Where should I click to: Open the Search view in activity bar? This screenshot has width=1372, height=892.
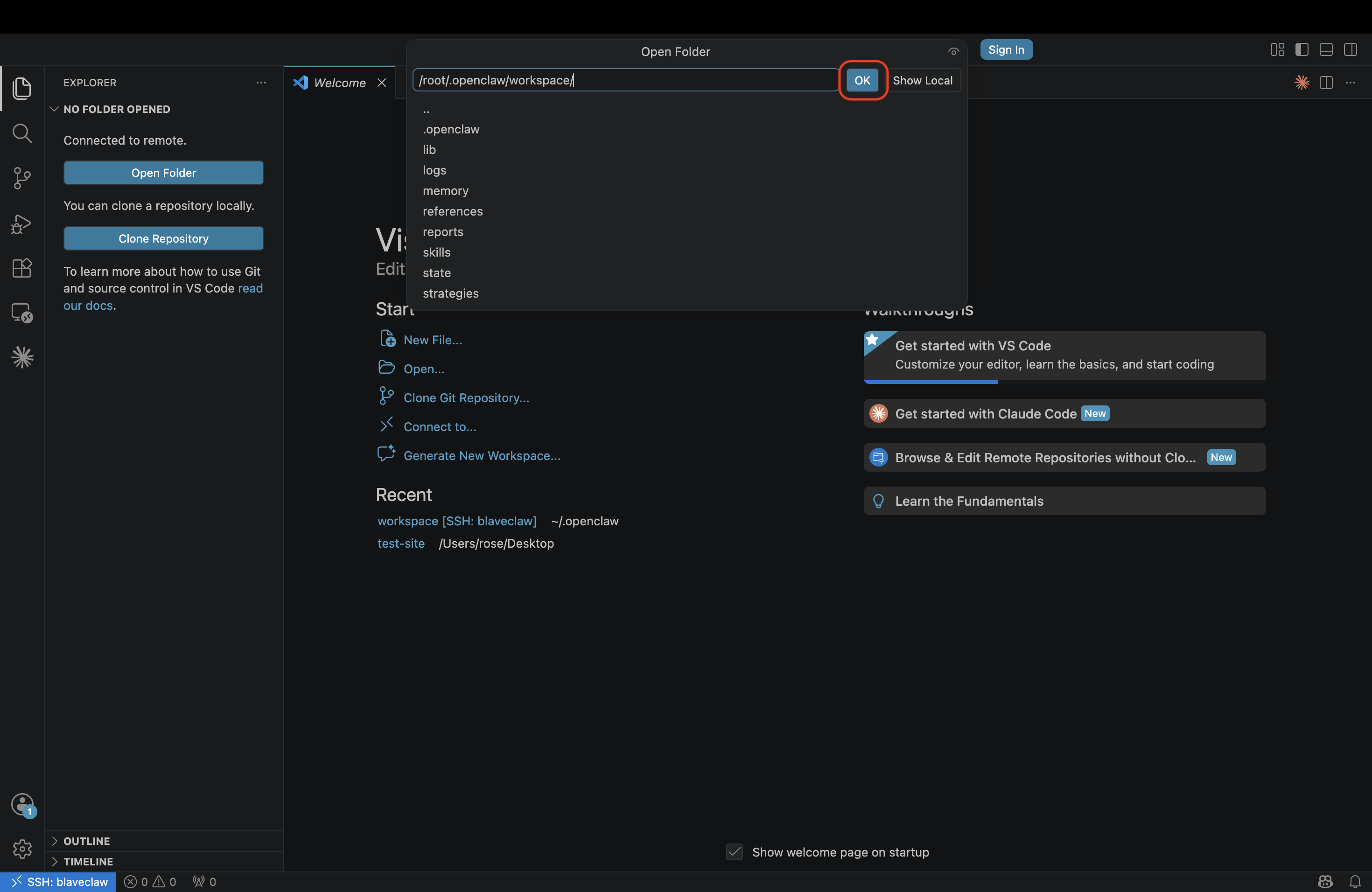[x=22, y=133]
